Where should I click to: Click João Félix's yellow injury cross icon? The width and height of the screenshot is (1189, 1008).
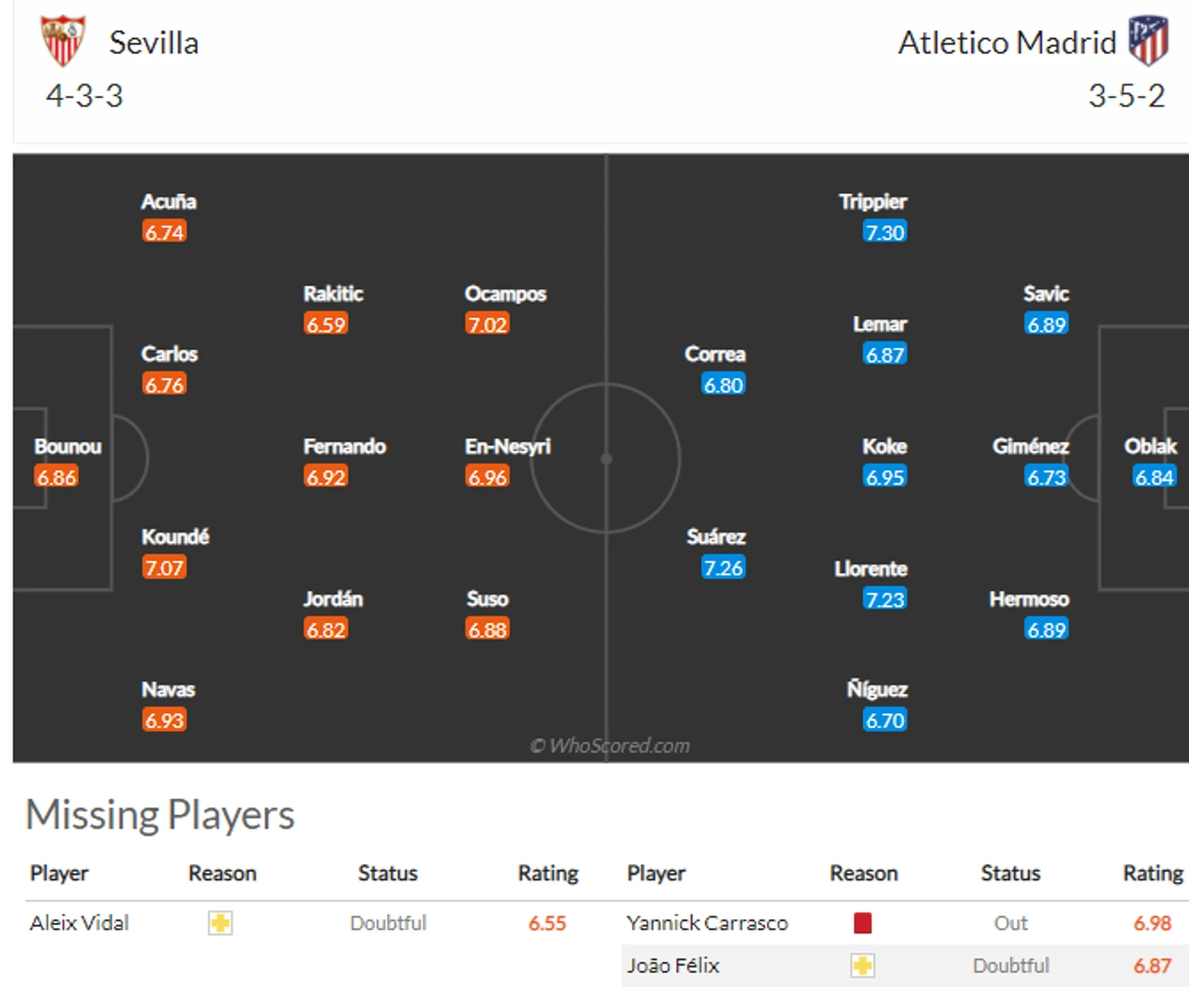862,966
